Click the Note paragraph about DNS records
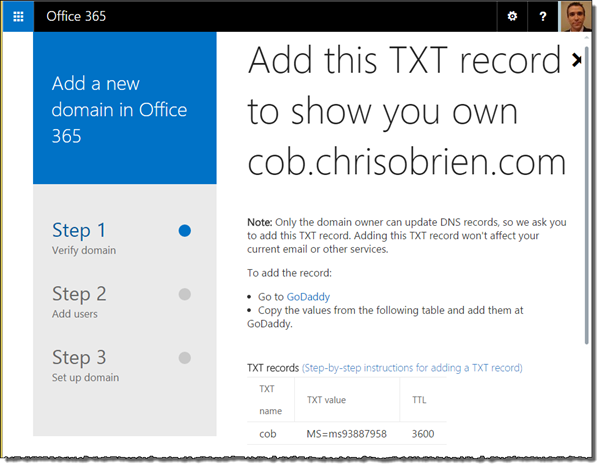 (407, 236)
